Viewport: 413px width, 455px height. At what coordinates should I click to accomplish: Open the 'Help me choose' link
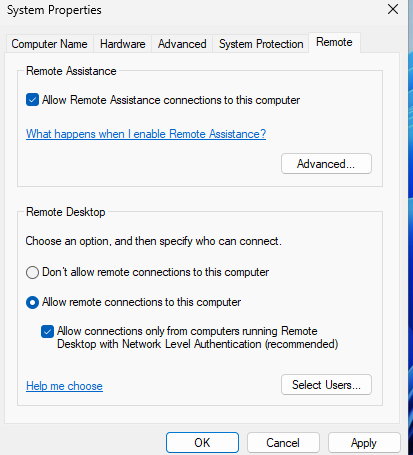coord(64,386)
